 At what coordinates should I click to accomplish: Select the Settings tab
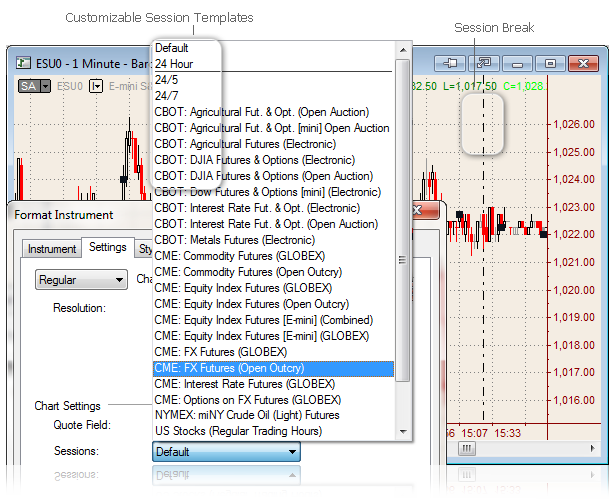[x=107, y=247]
